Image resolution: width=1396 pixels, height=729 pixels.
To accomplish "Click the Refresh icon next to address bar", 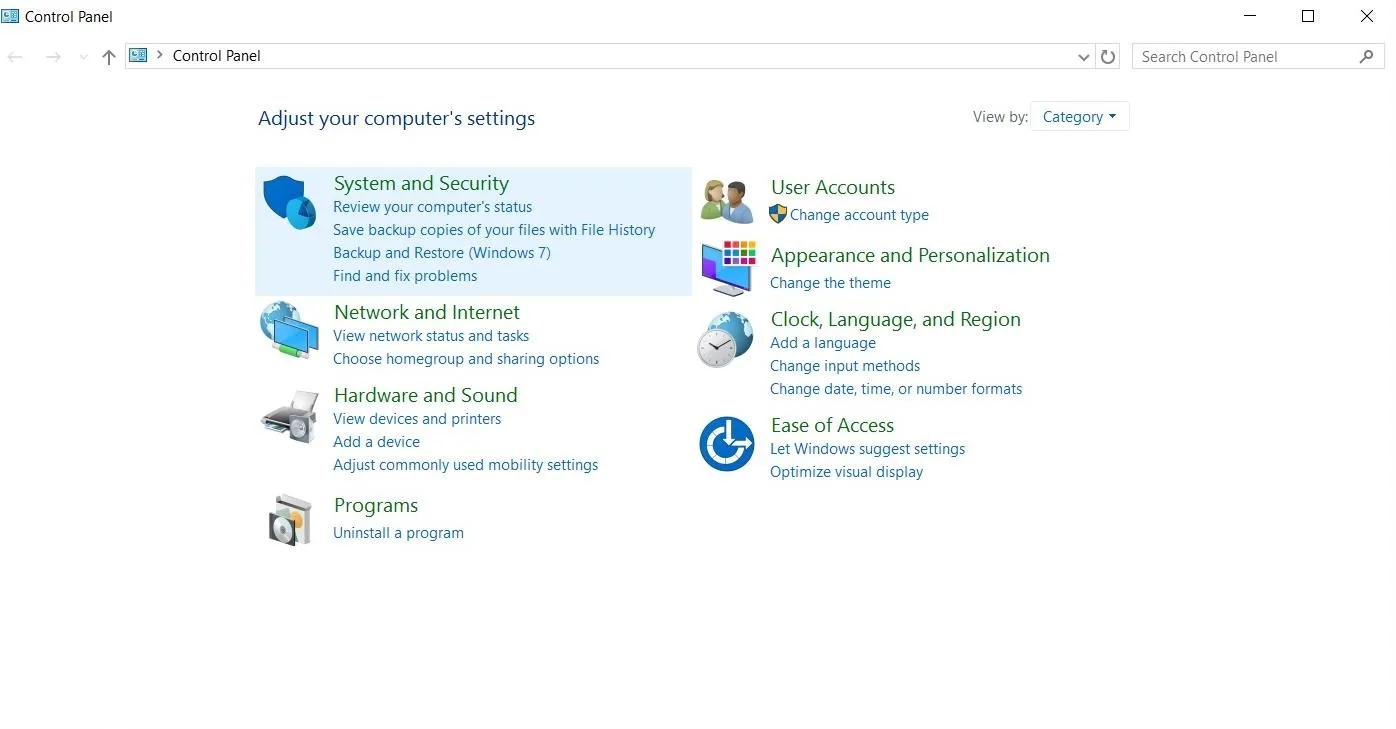I will (x=1108, y=57).
